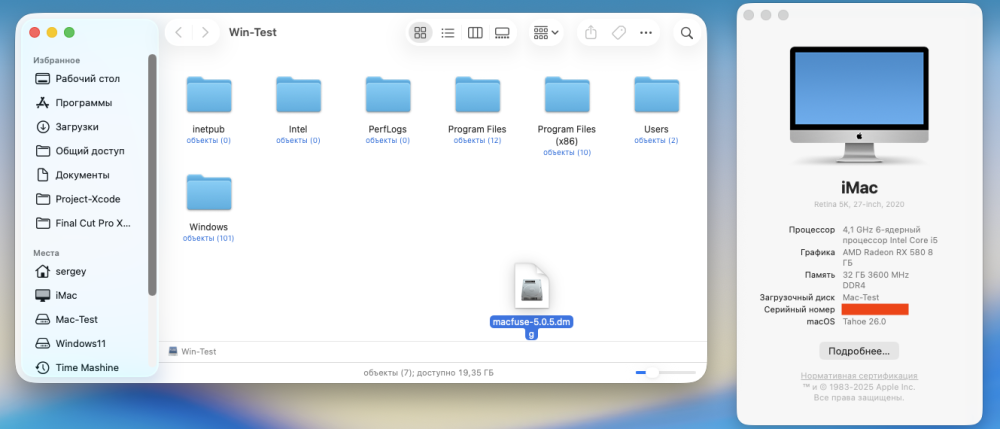Switch Finder to gallery view
1000x429 pixels.
(503, 33)
